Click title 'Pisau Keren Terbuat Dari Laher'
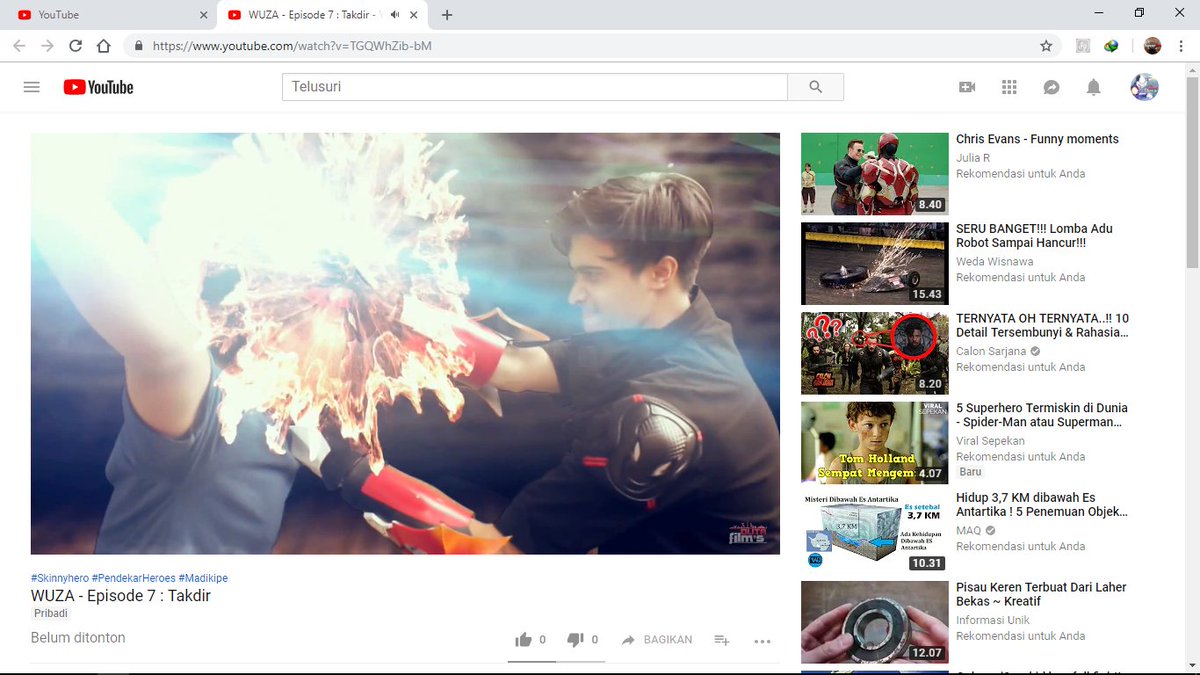The width and height of the screenshot is (1200, 675). (x=1041, y=594)
